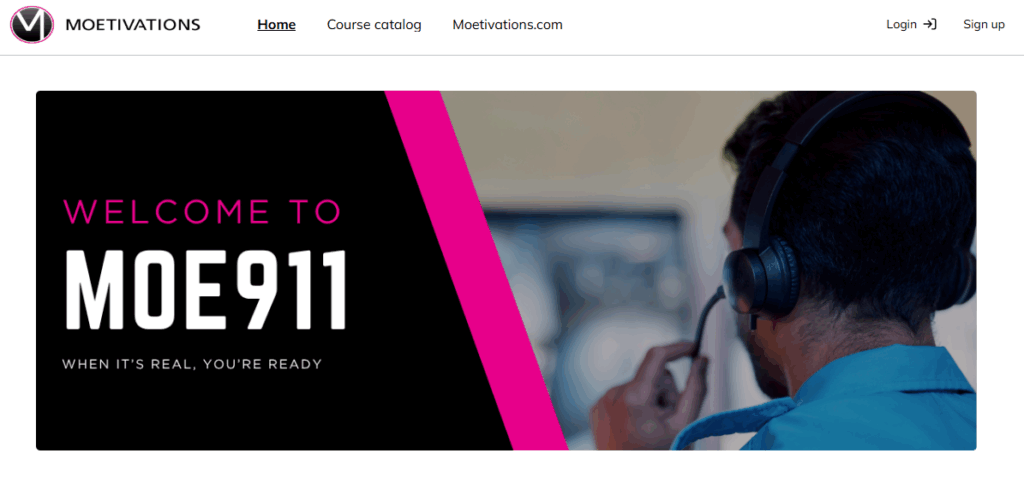The height and width of the screenshot is (489, 1024).
Task: Click the login arrow icon
Action: [x=930, y=25]
